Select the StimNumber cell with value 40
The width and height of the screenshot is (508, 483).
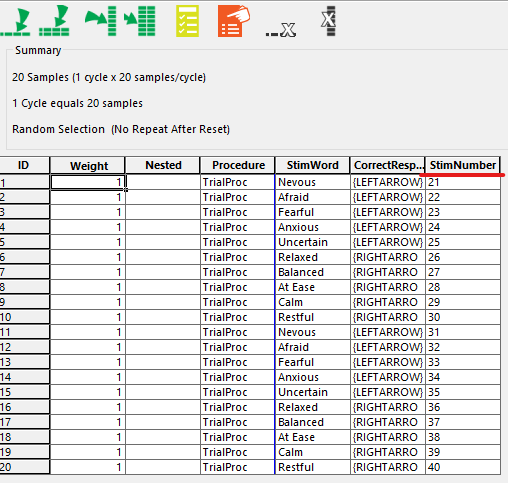pyautogui.click(x=463, y=467)
